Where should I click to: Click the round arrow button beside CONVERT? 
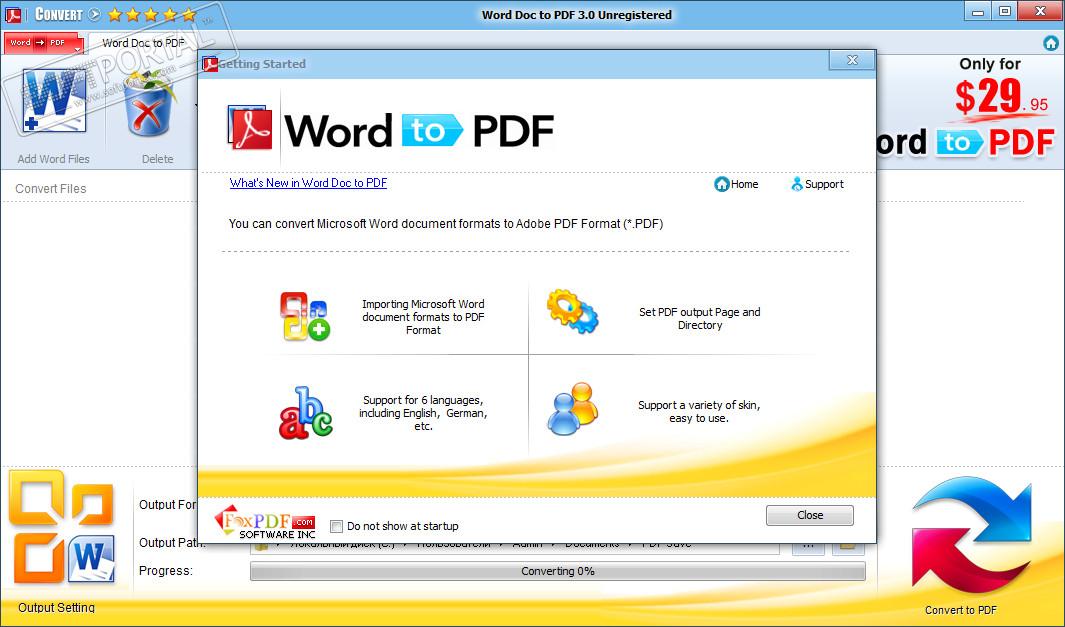(x=94, y=14)
